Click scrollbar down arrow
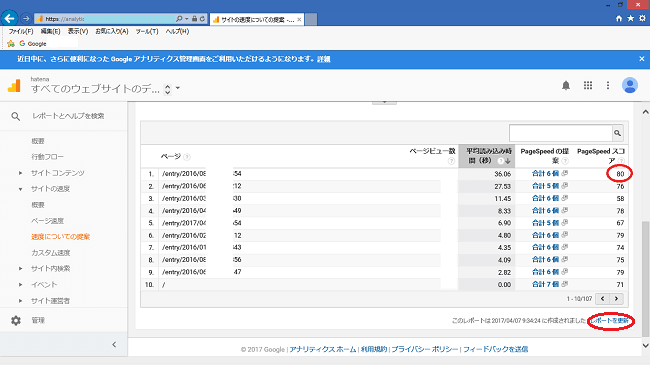Viewport: 650px width, 365px height. 645,345
